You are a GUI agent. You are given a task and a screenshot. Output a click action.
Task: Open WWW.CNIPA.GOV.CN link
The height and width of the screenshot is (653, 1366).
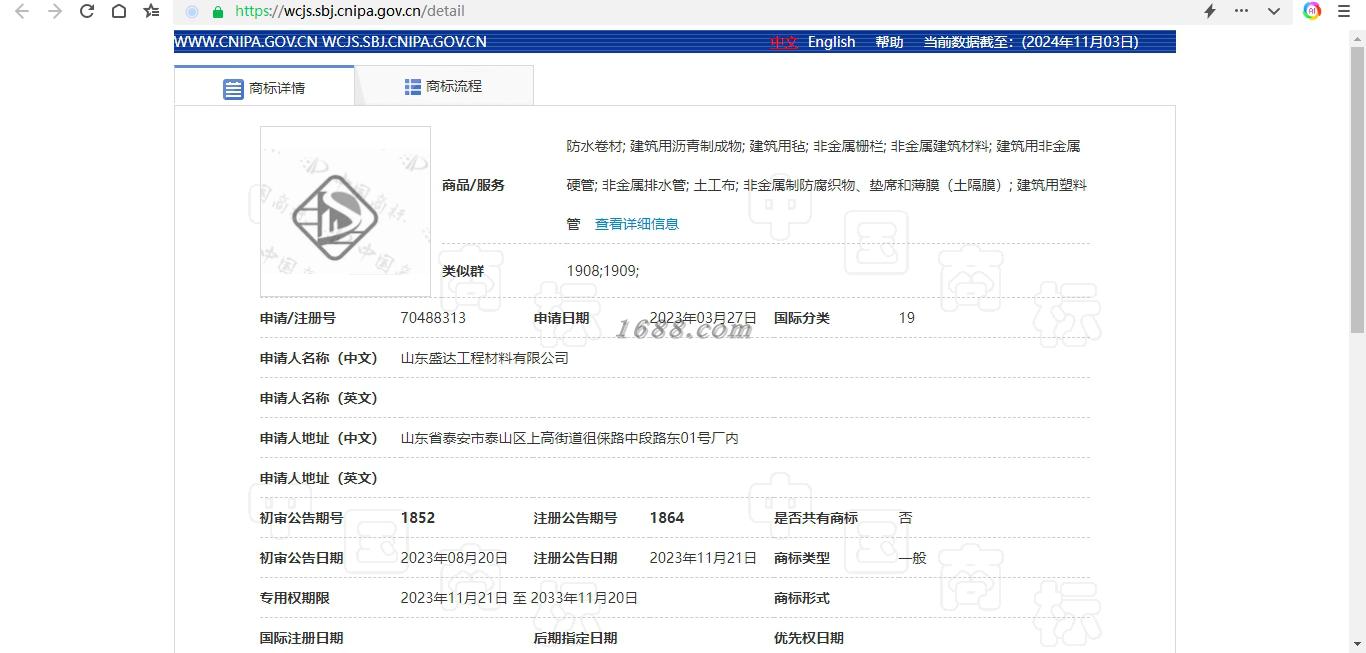(x=246, y=42)
